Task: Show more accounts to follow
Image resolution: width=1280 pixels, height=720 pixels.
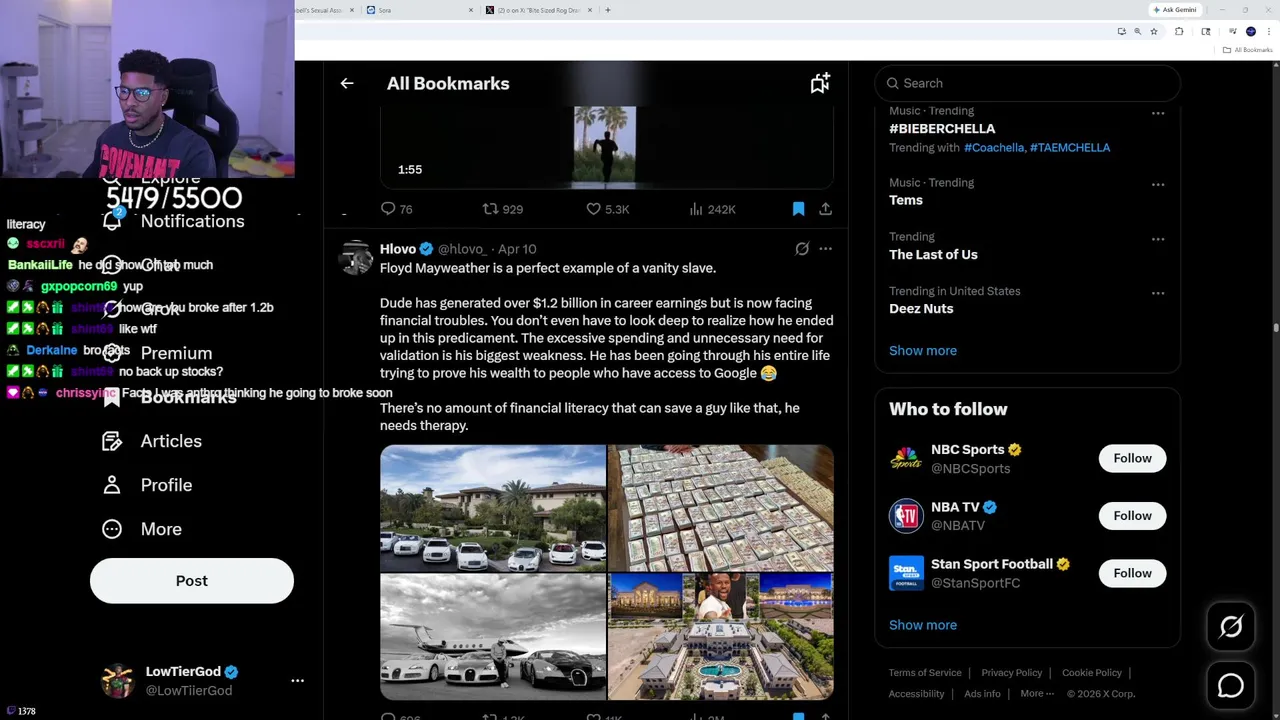Action: (x=923, y=625)
